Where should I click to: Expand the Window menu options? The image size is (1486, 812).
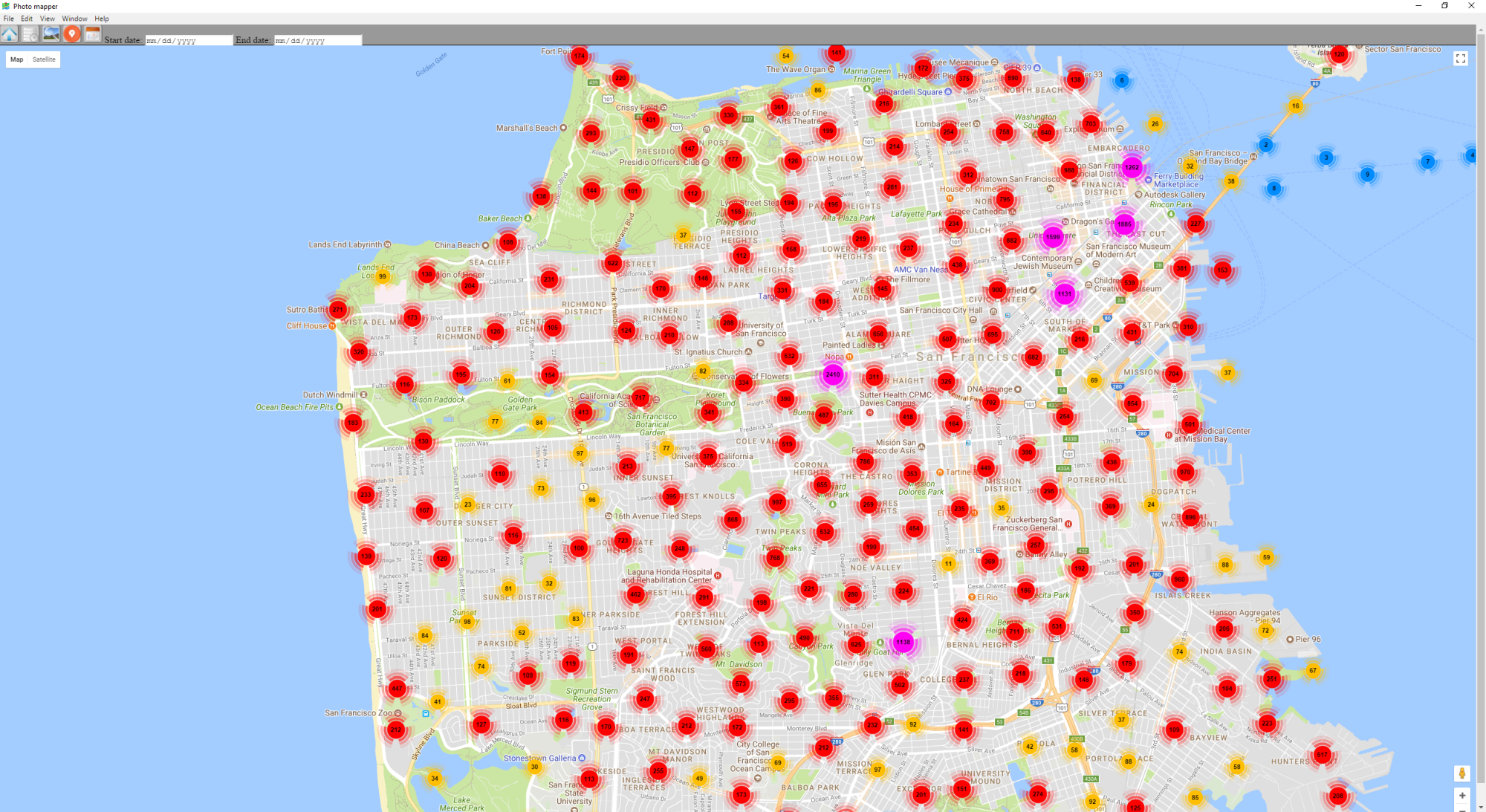pos(74,19)
